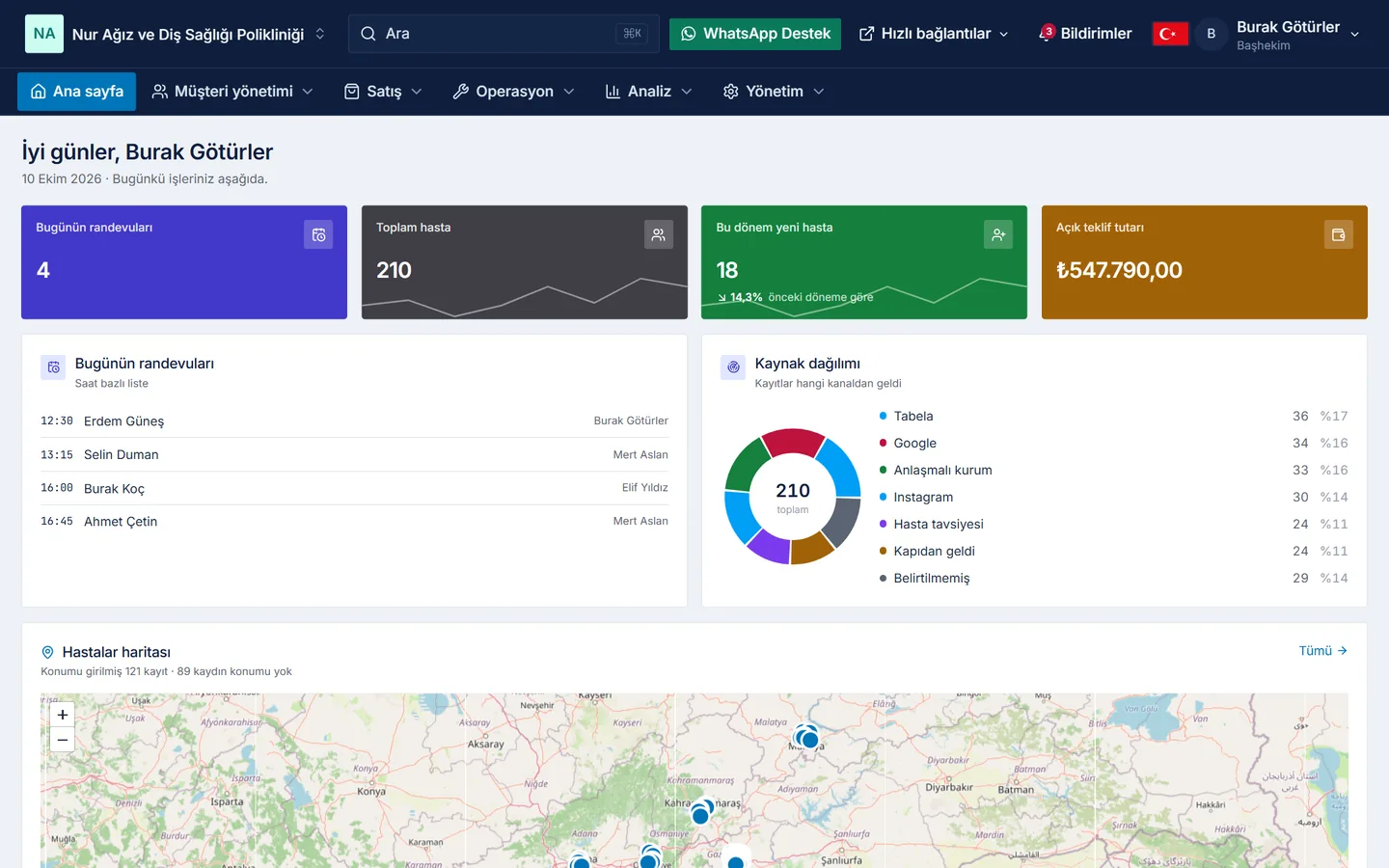Click wallet icon on Açık teklif tutarı card
This screenshot has width=1389, height=868.
point(1339,234)
